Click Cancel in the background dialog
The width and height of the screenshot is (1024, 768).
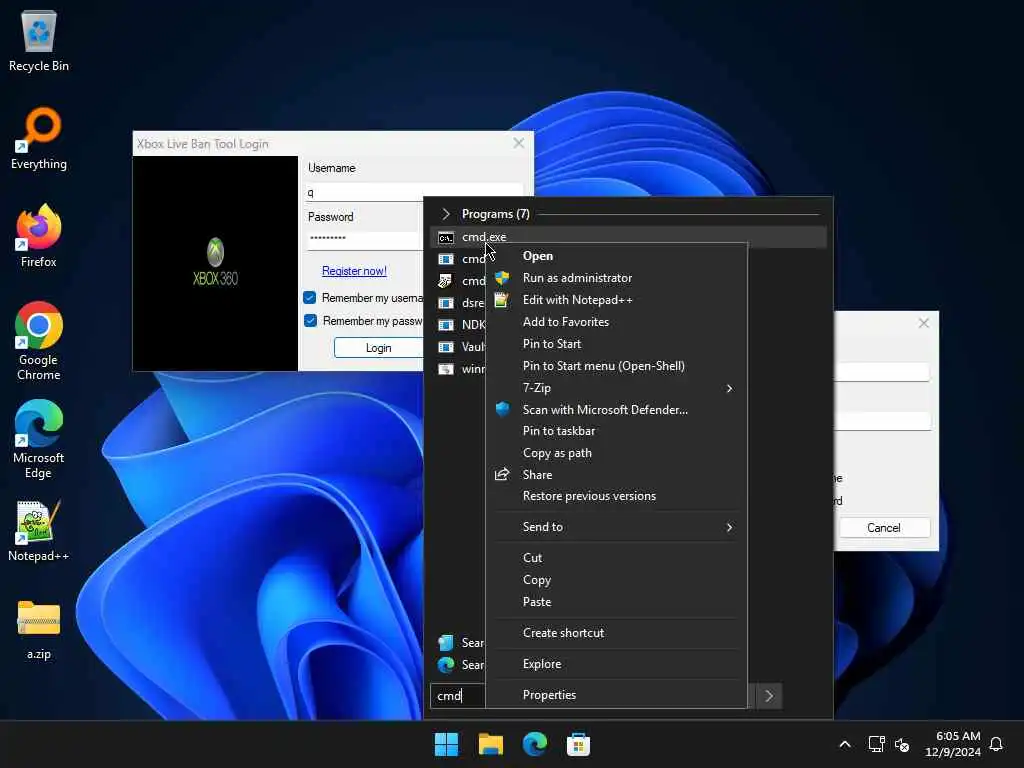[x=884, y=528]
